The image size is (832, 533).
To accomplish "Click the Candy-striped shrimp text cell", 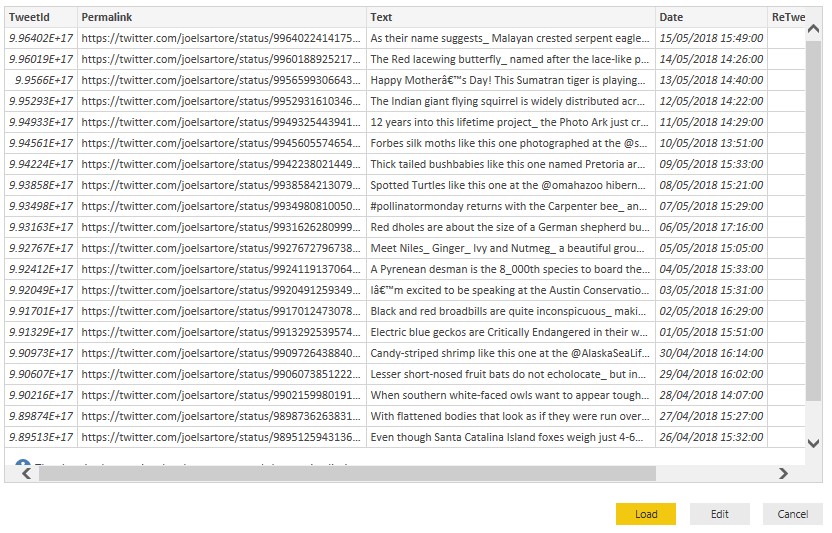I will [510, 353].
